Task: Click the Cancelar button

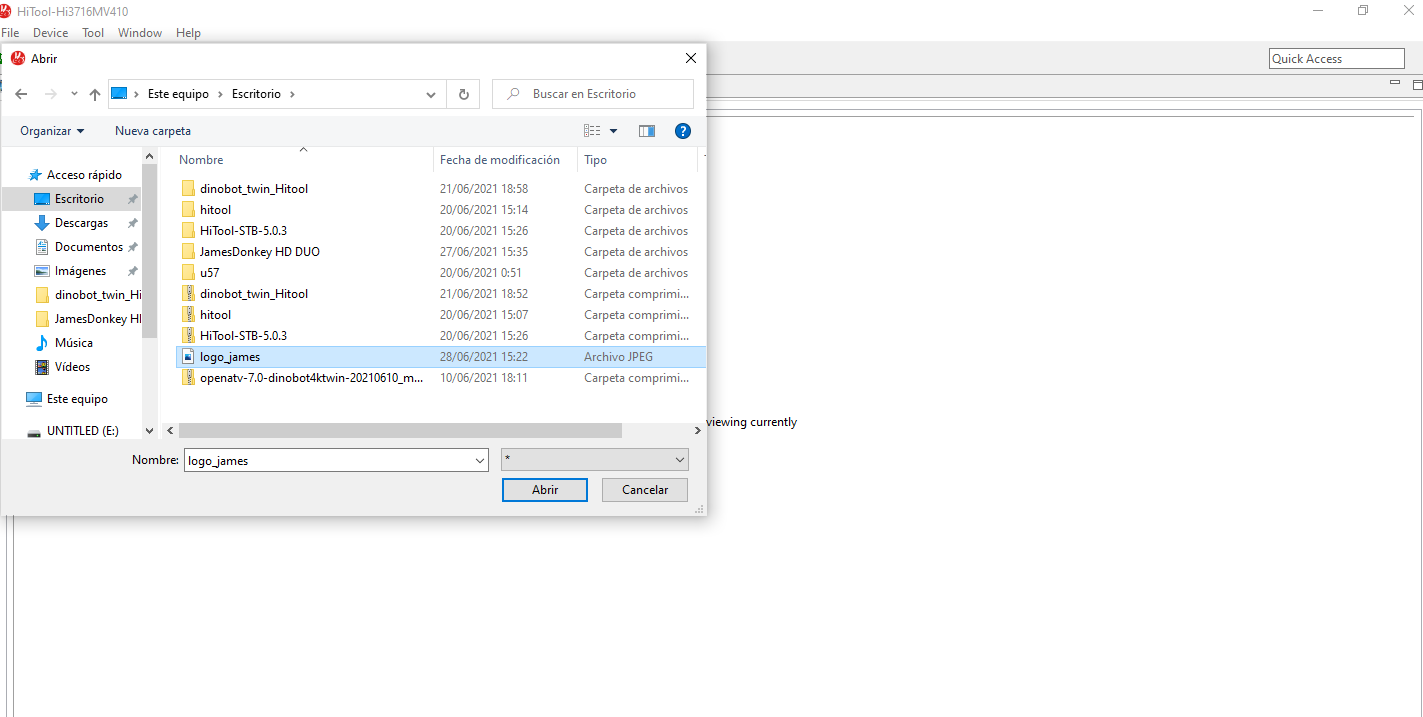Action: pos(645,490)
